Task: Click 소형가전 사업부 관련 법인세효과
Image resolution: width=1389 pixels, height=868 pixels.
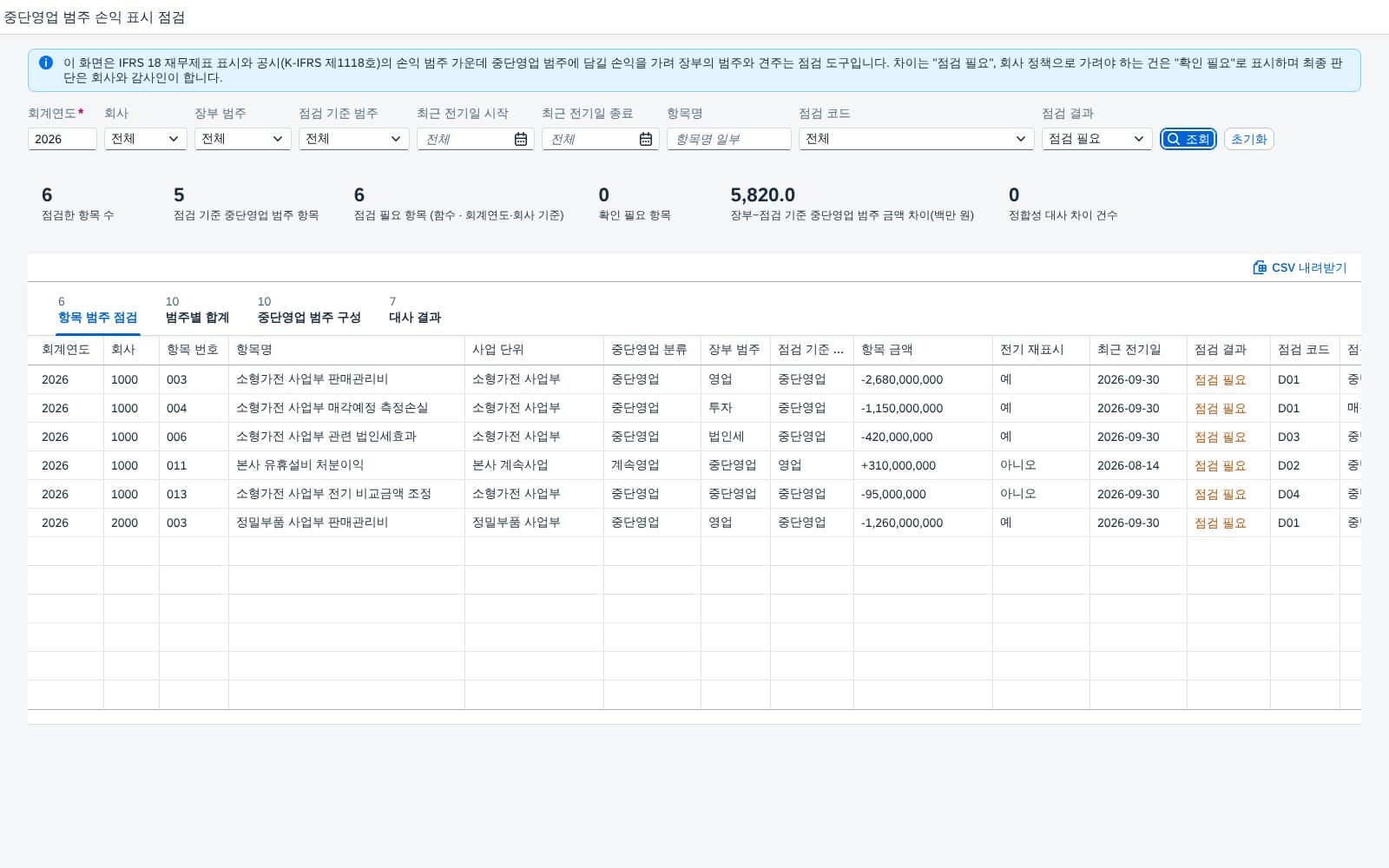Action: [x=326, y=437]
